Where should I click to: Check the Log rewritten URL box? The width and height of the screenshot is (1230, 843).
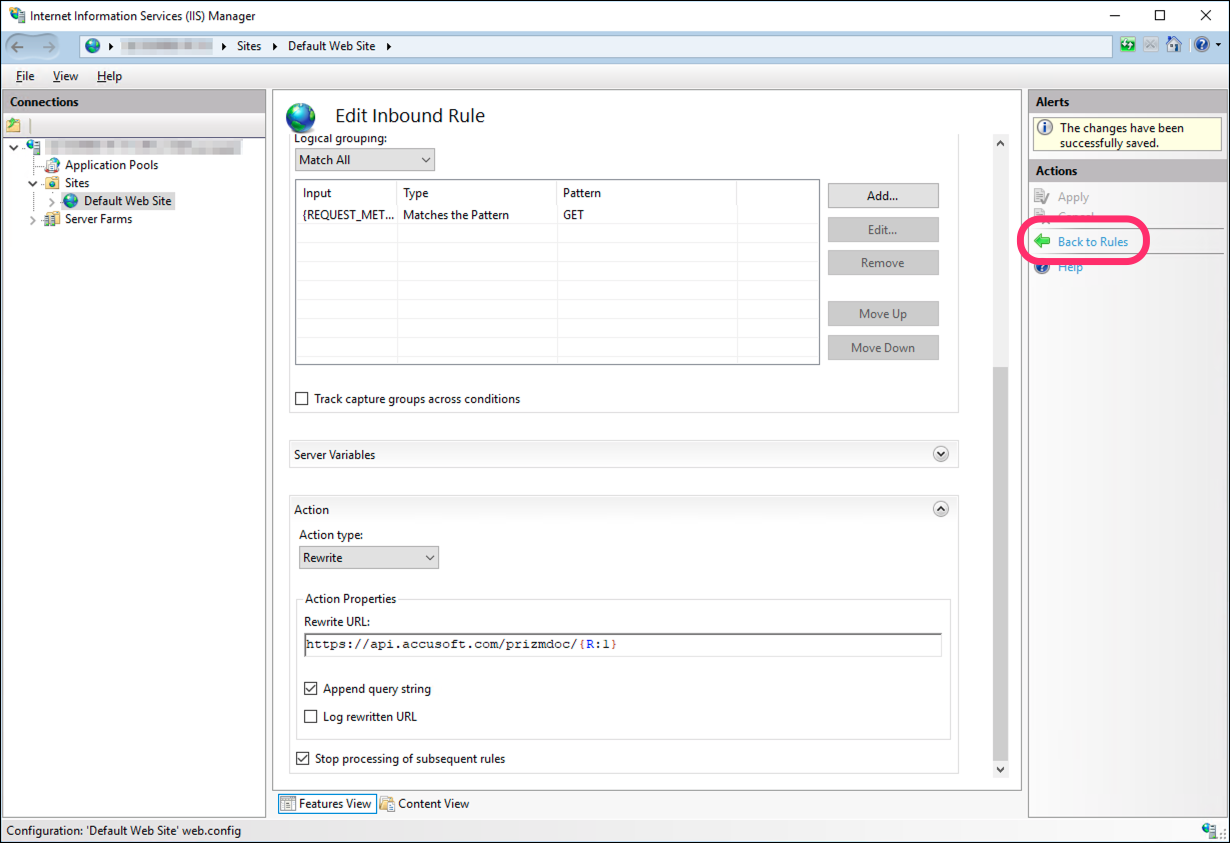(310, 717)
